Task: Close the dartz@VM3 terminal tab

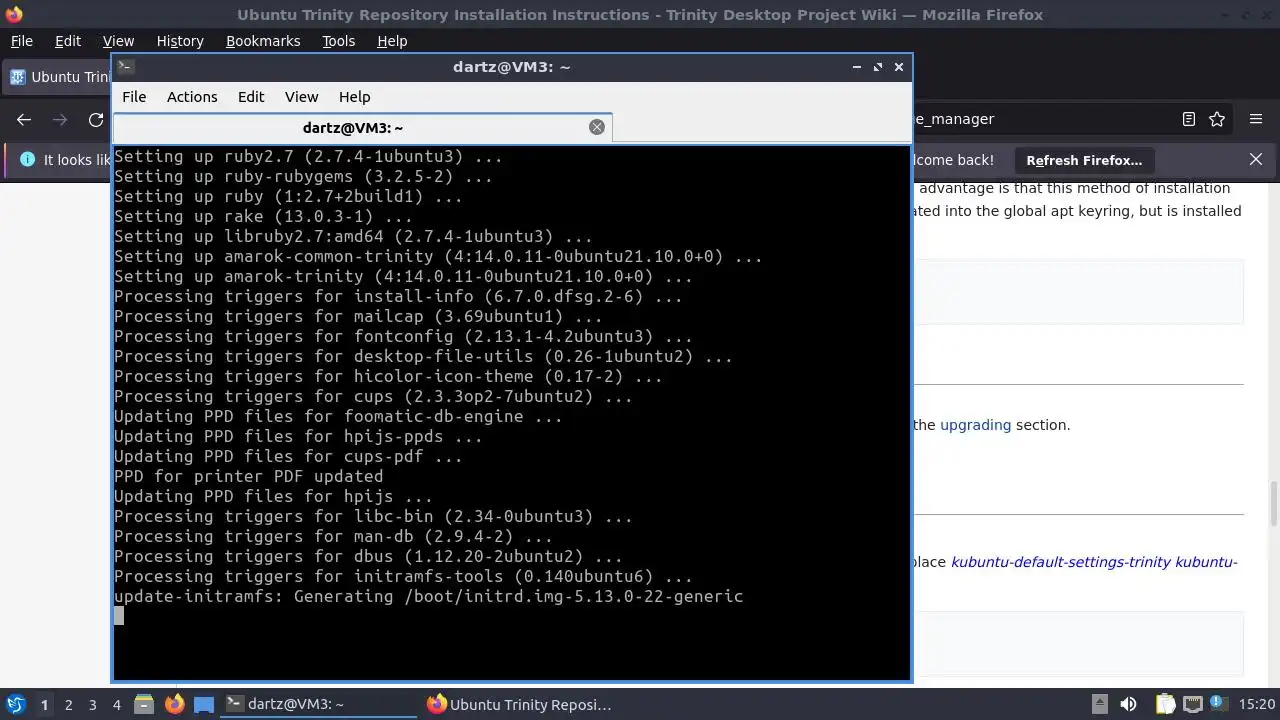Action: point(597,127)
